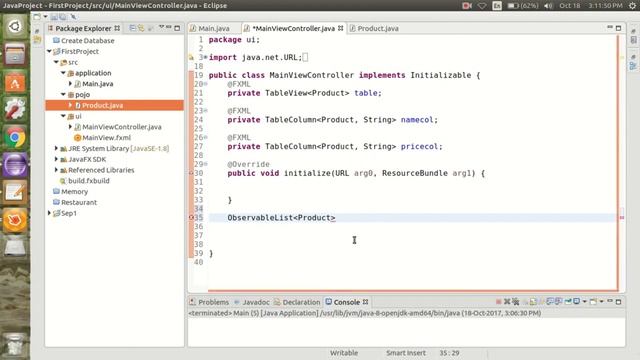Click the Save icon in the main toolbar

[54, 17]
